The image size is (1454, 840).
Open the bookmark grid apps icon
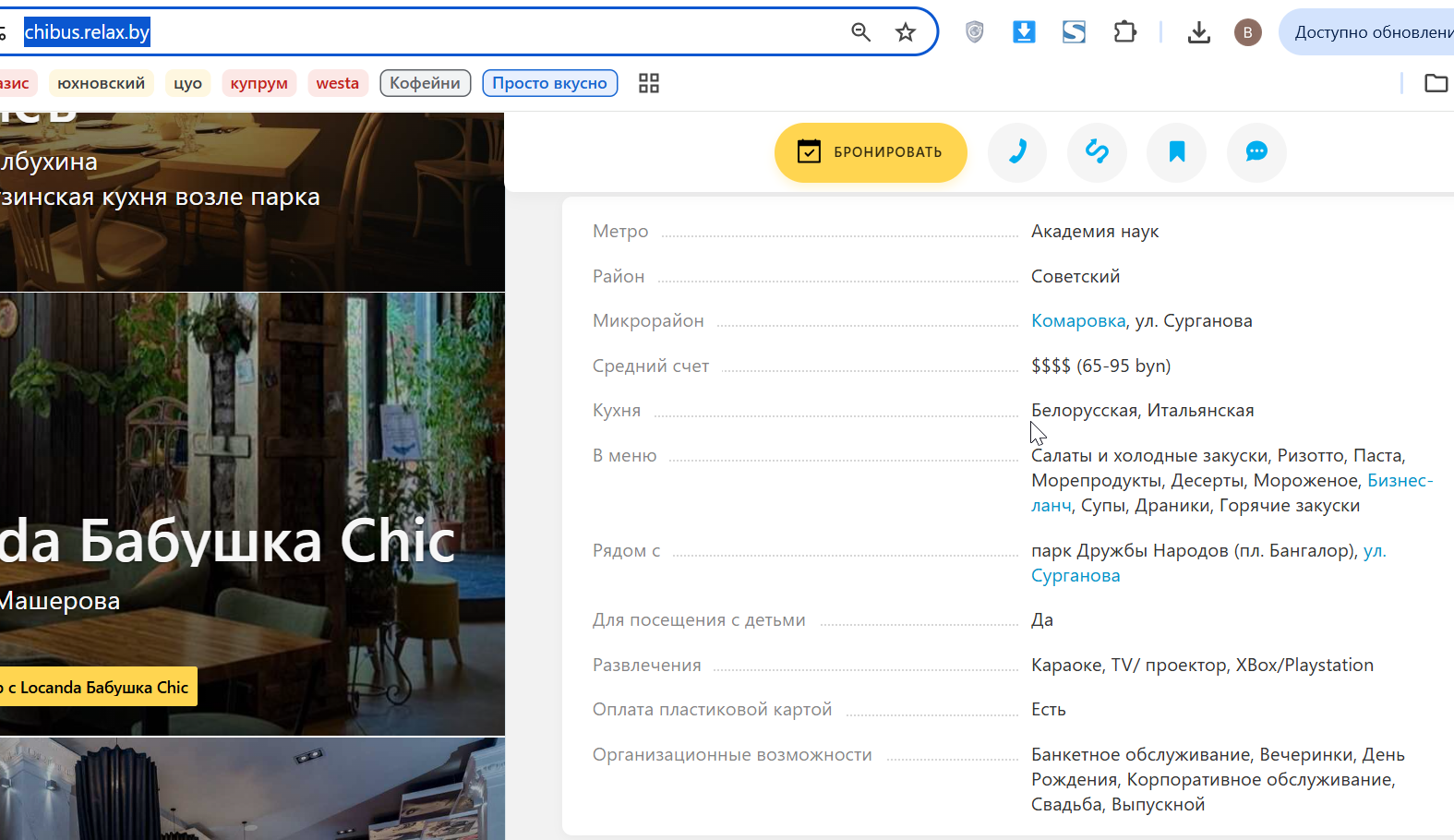[x=649, y=83]
